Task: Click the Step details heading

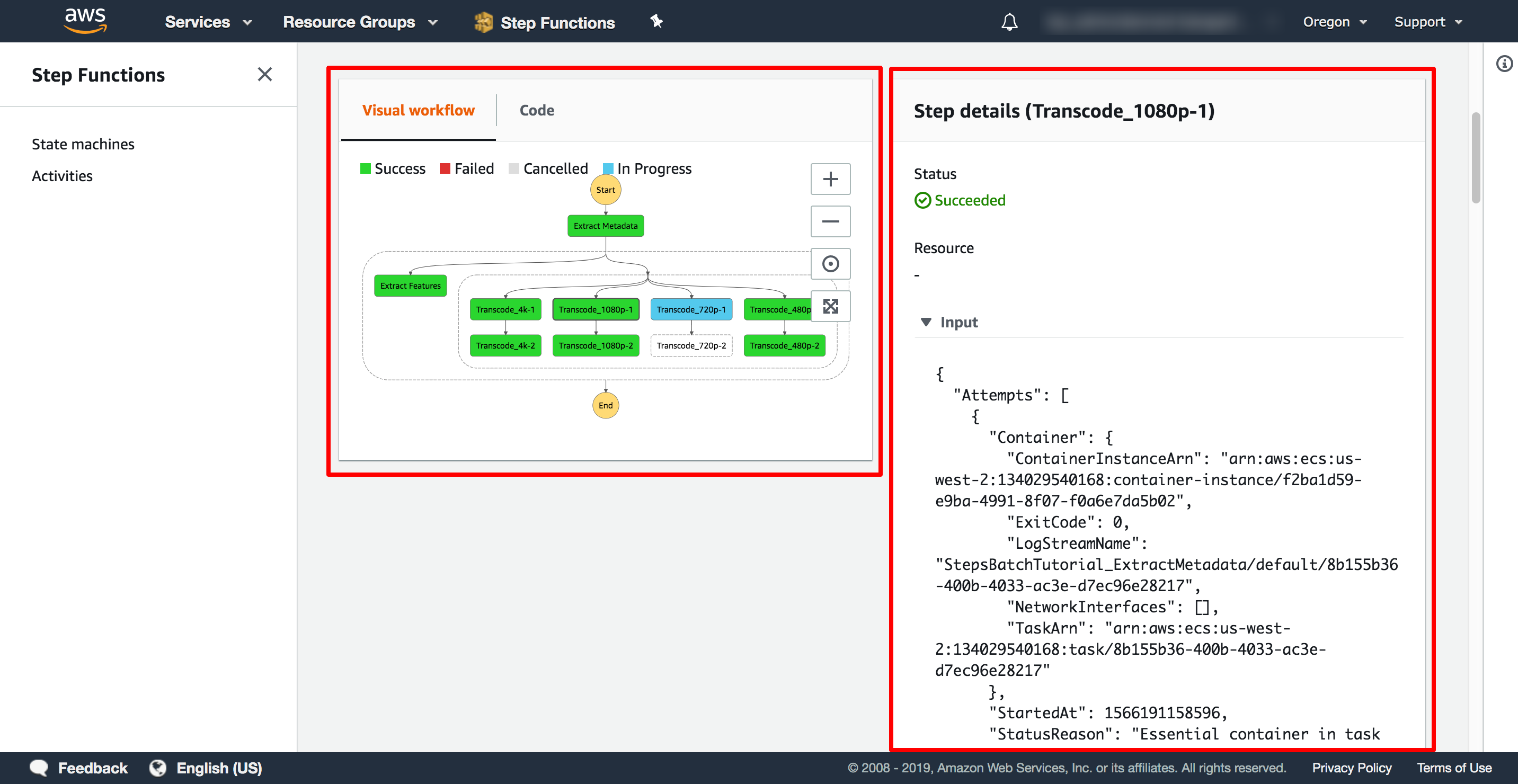Action: click(1064, 111)
